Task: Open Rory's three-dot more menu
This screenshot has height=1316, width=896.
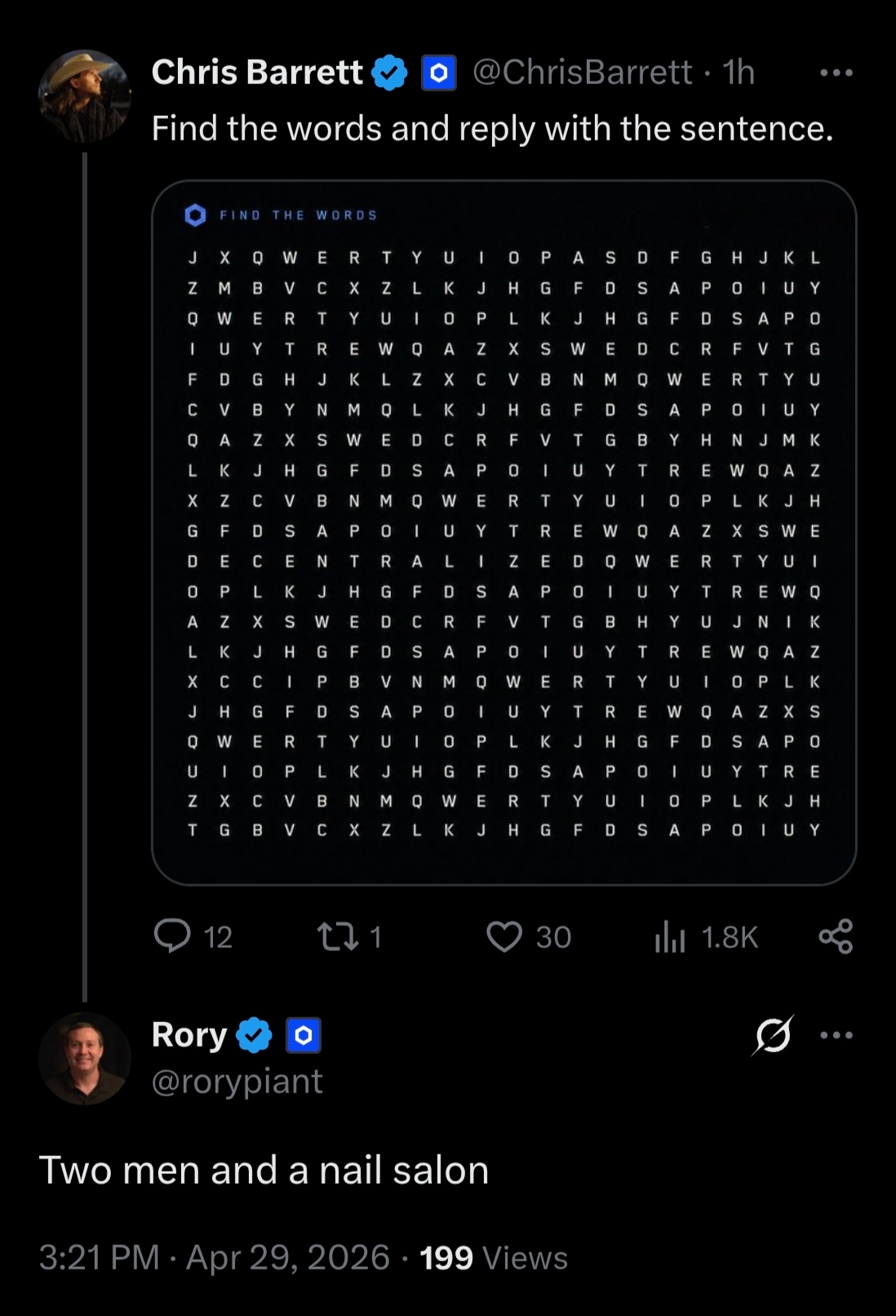Action: click(836, 1035)
